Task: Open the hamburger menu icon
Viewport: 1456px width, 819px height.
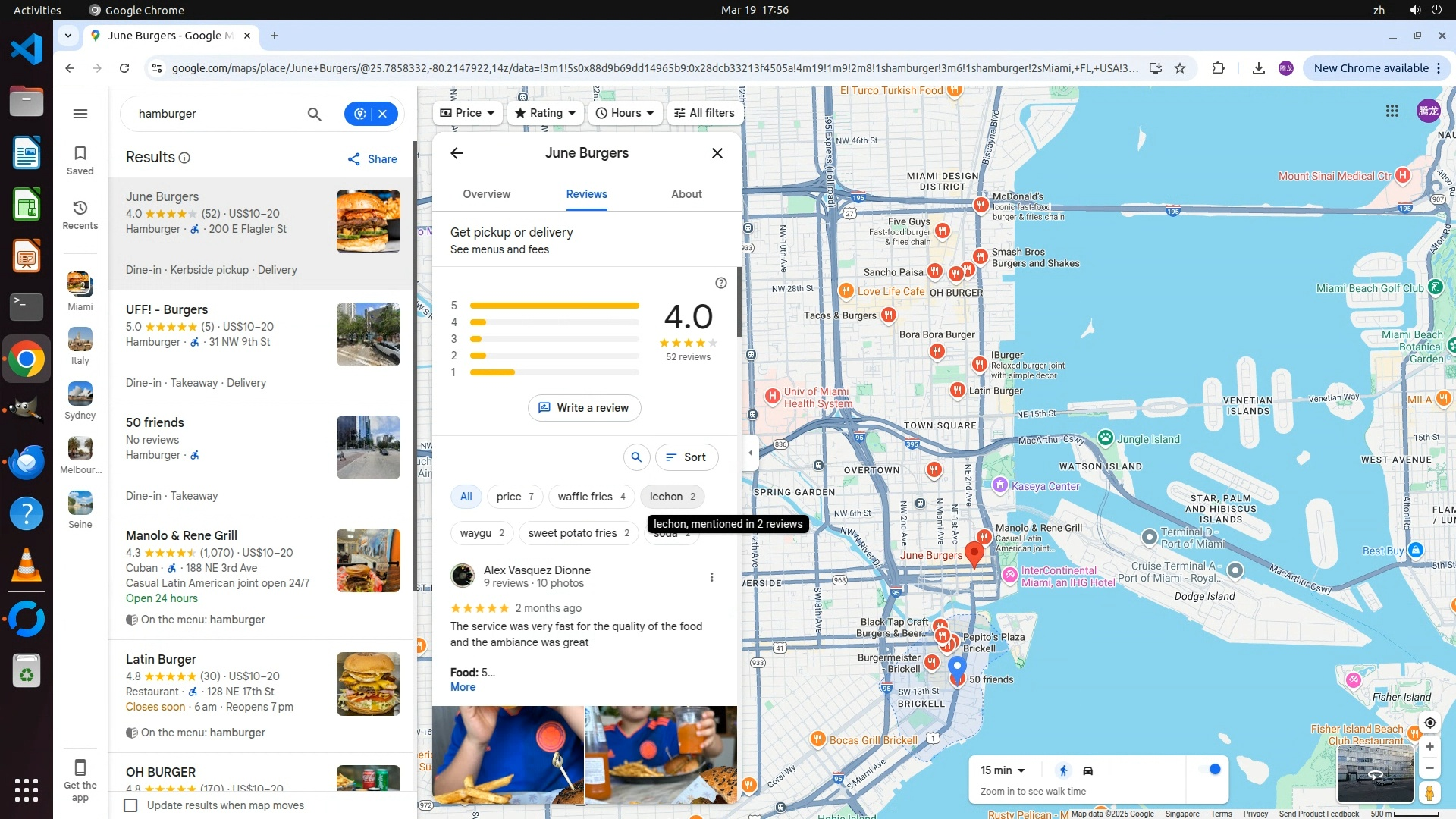Action: click(x=80, y=114)
